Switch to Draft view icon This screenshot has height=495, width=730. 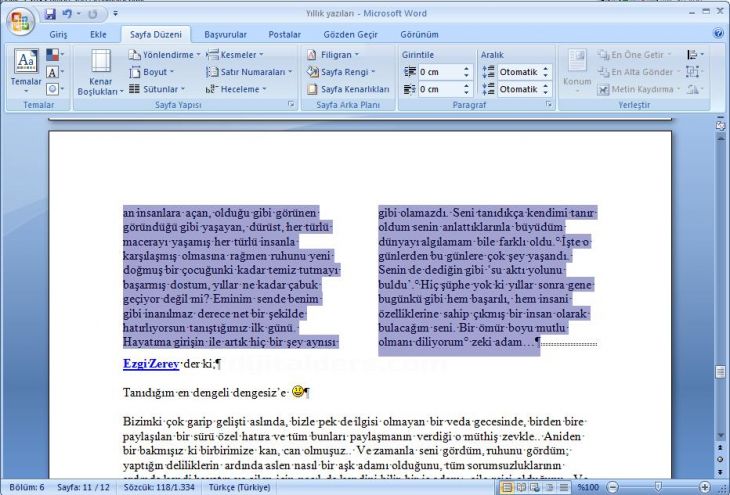(563, 488)
